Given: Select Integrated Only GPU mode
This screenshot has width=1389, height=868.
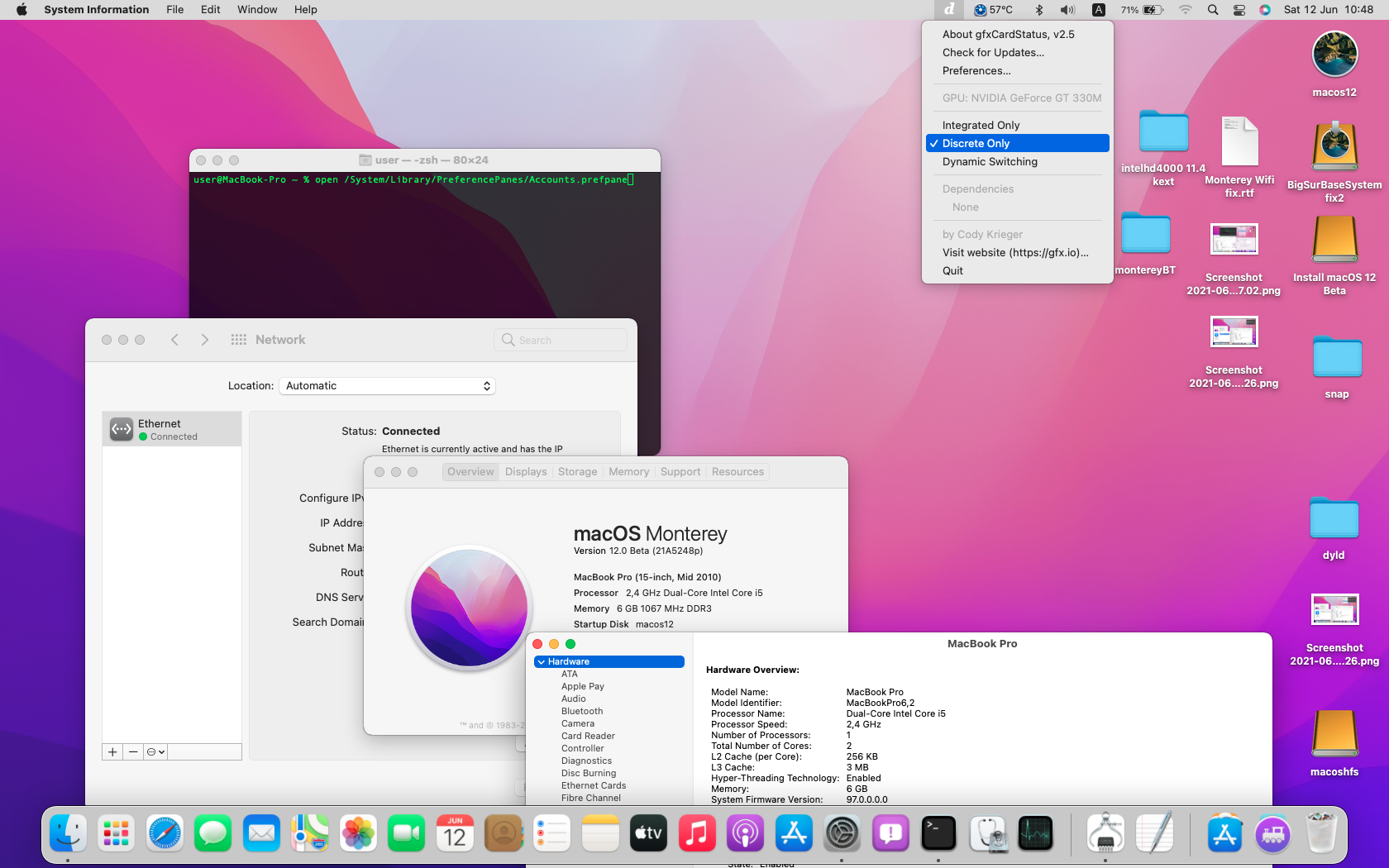Looking at the screenshot, I should [981, 125].
